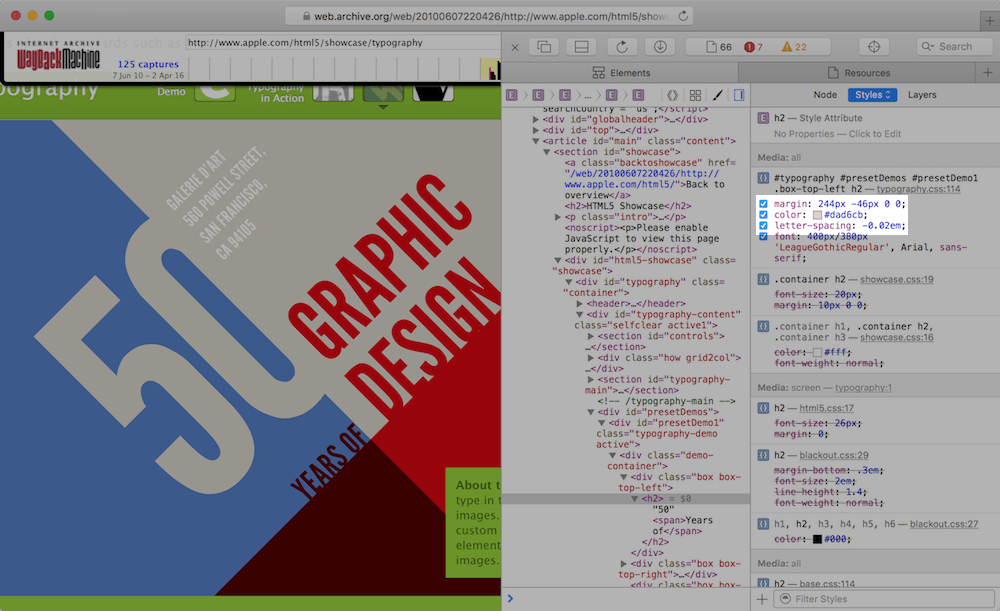1000x611 pixels.
Task: Collapse the section id showcase node
Action: click(x=547, y=152)
